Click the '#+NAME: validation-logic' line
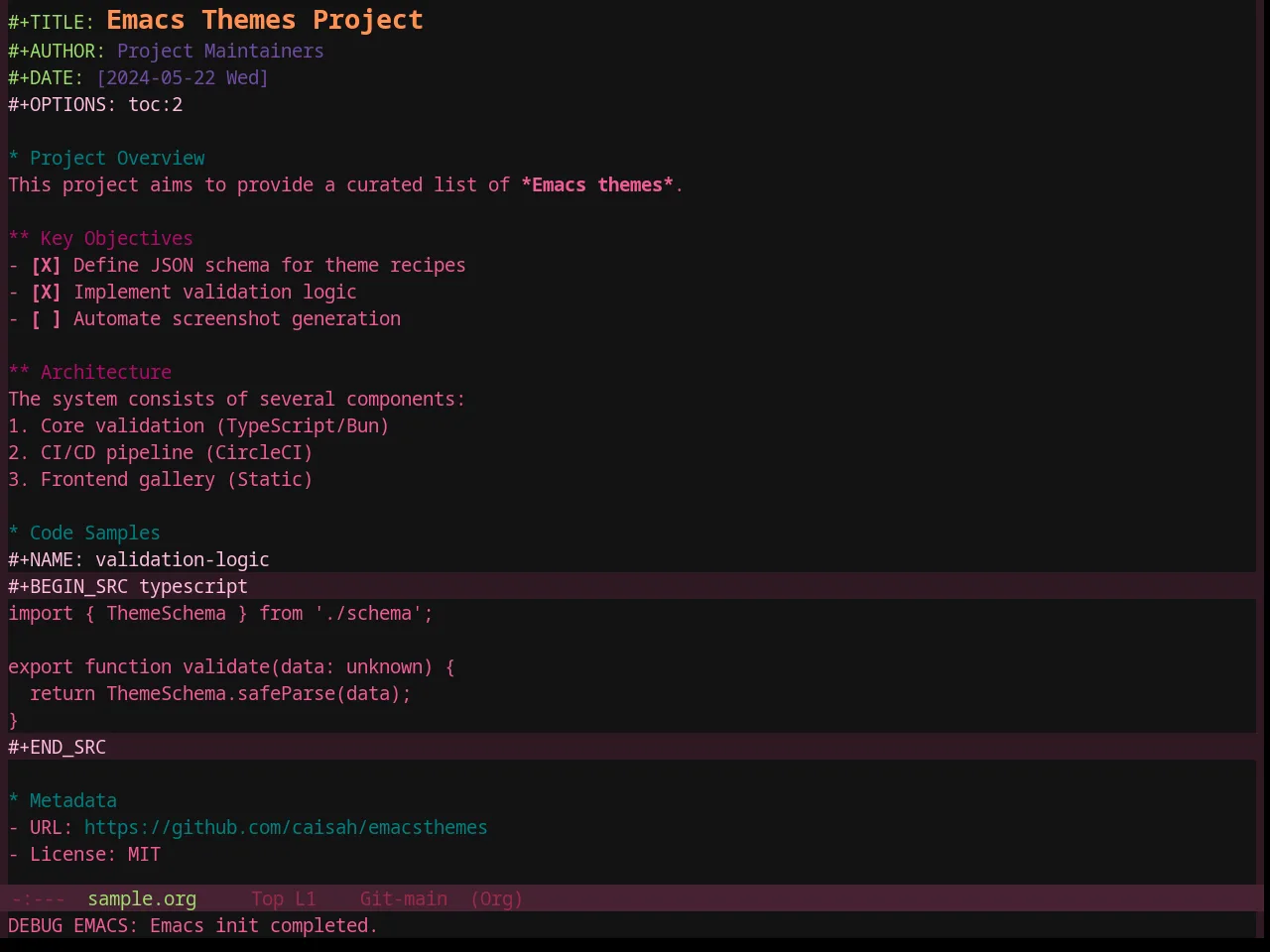This screenshot has width=1270, height=952. [139, 560]
